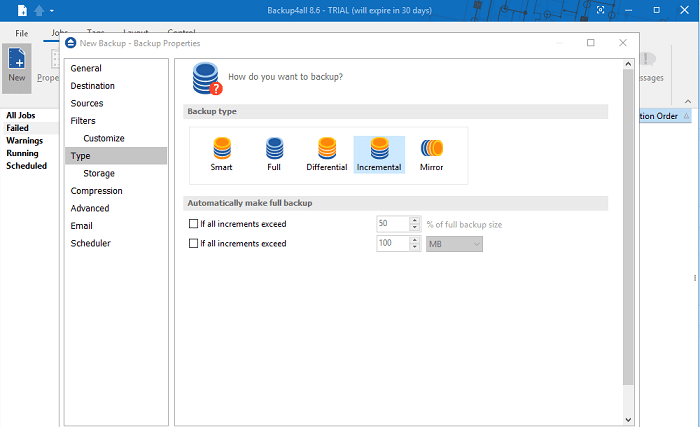Go to the Scheduler settings page

(x=90, y=243)
